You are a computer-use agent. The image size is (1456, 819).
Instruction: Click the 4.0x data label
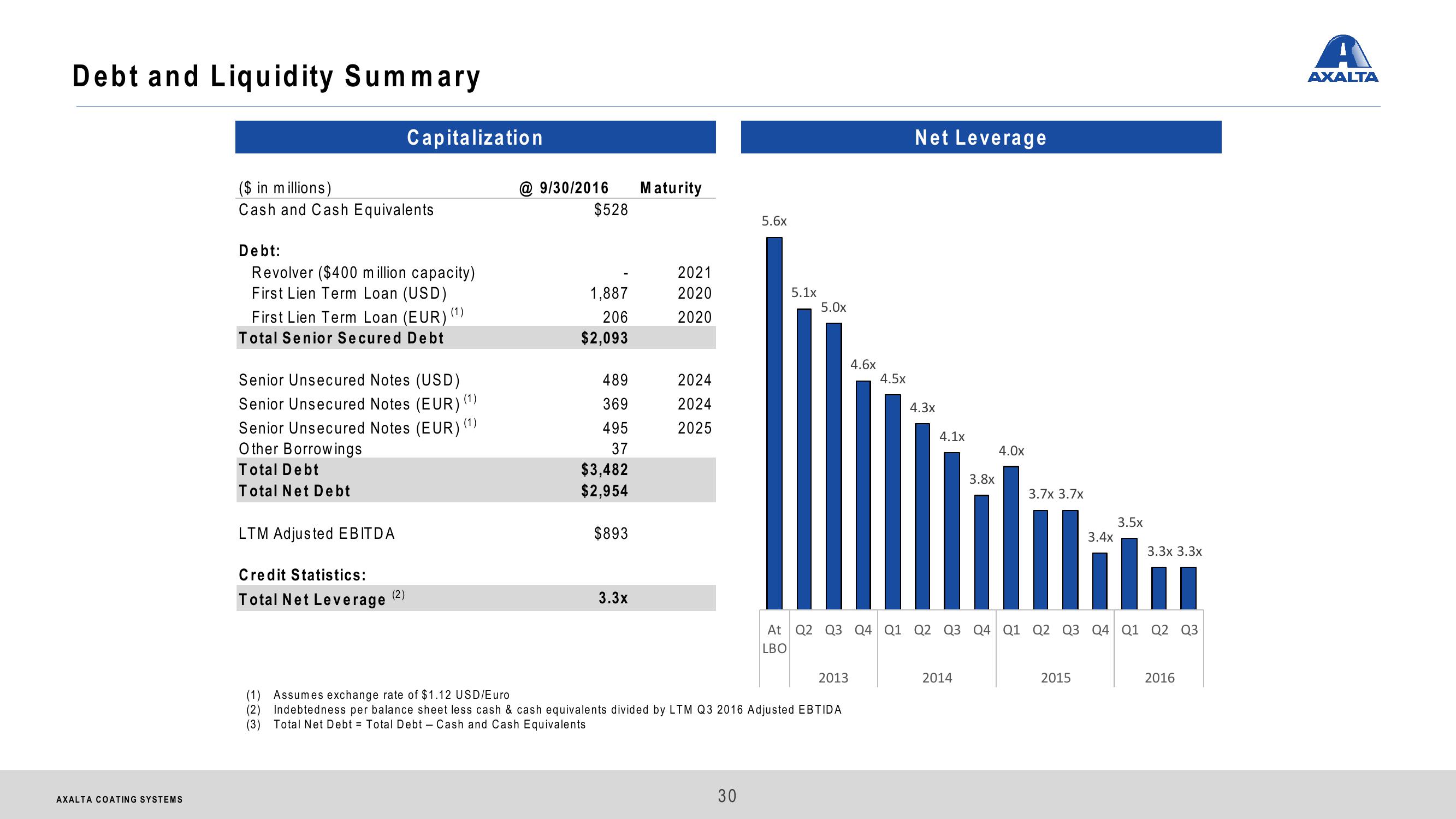[1011, 451]
